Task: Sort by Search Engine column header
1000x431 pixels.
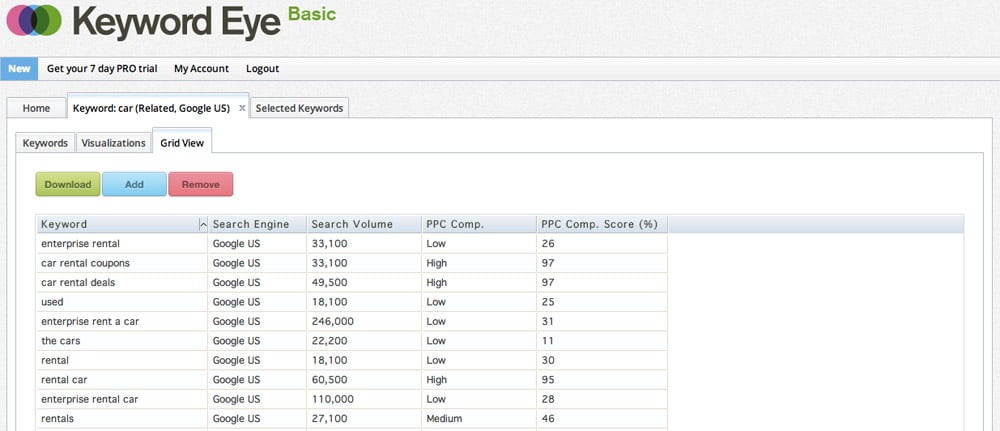Action: click(258, 224)
